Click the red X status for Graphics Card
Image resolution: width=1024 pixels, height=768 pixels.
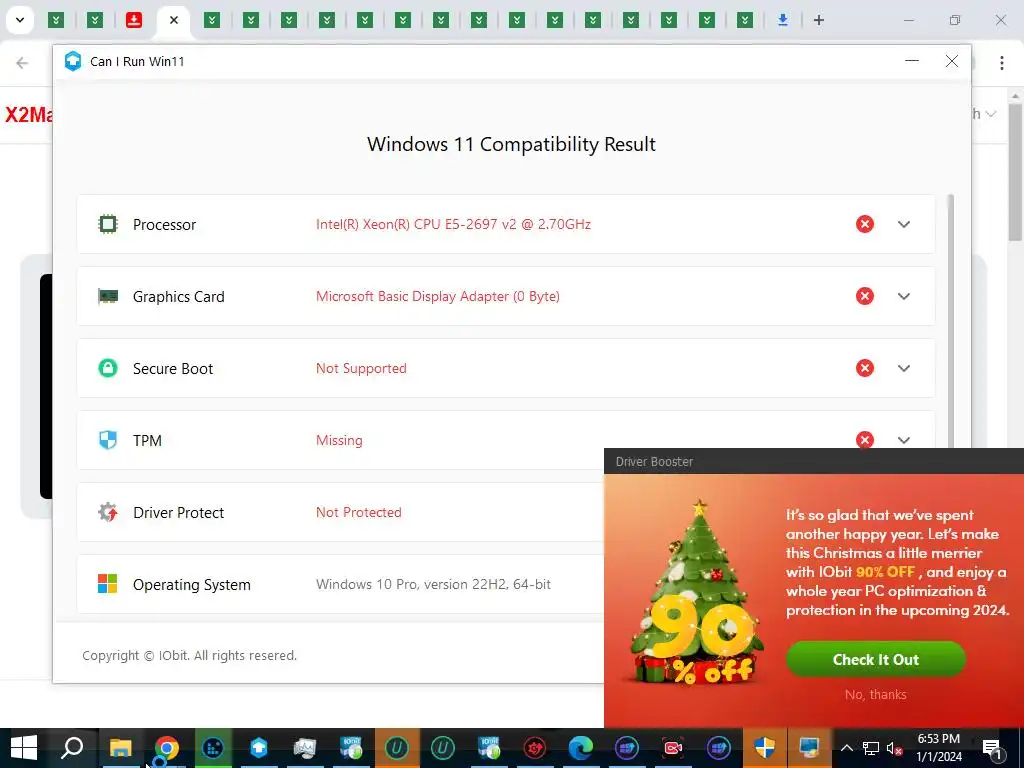coord(865,296)
